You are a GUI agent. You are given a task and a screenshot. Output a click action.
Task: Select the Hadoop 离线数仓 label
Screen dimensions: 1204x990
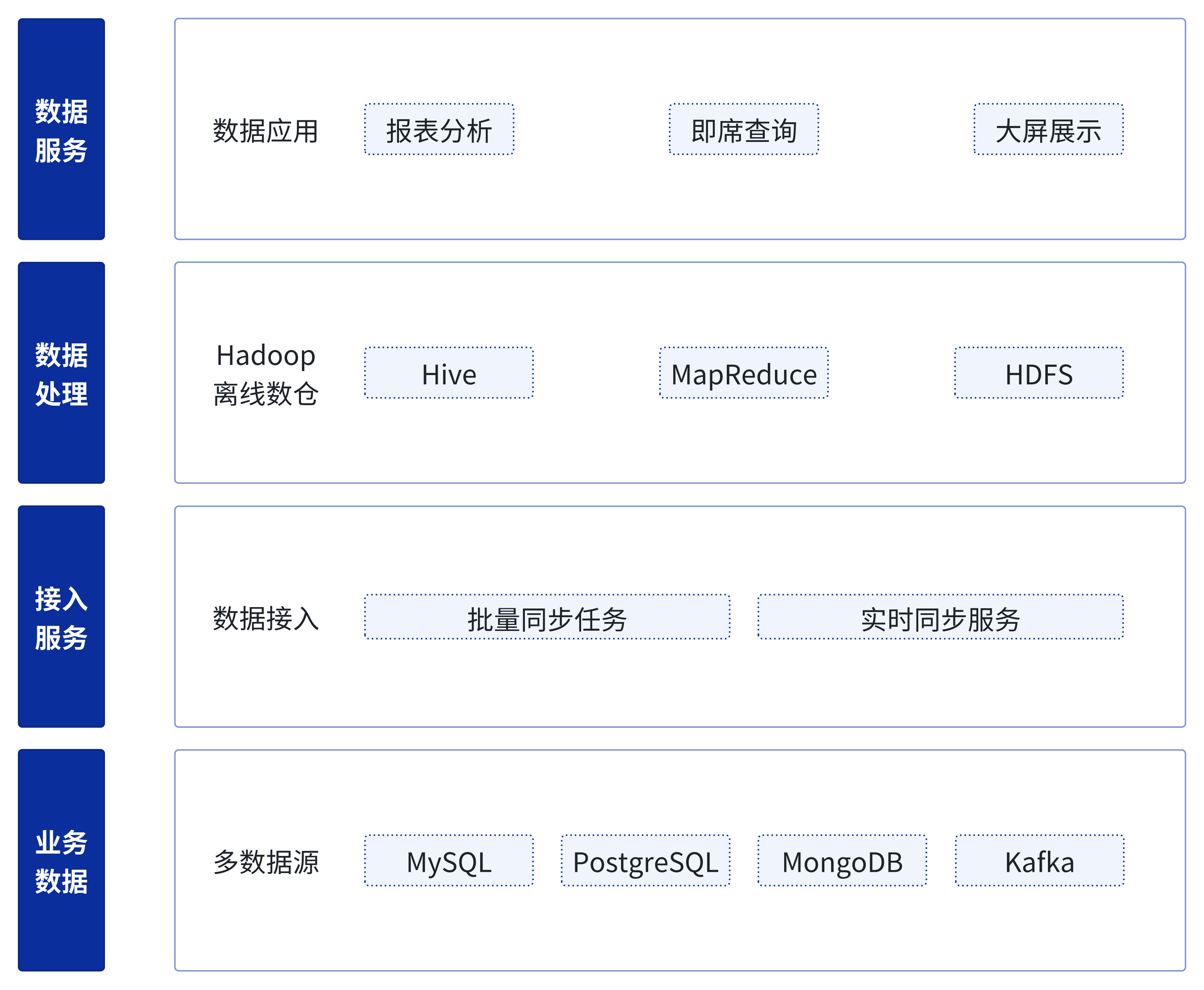click(x=265, y=374)
